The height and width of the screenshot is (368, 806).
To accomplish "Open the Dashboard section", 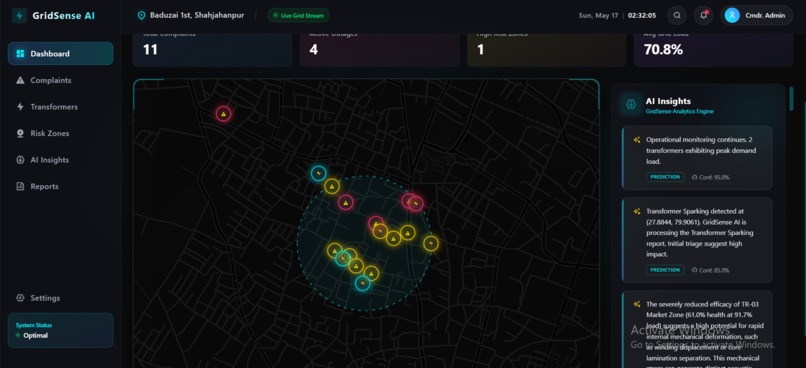I will point(61,53).
